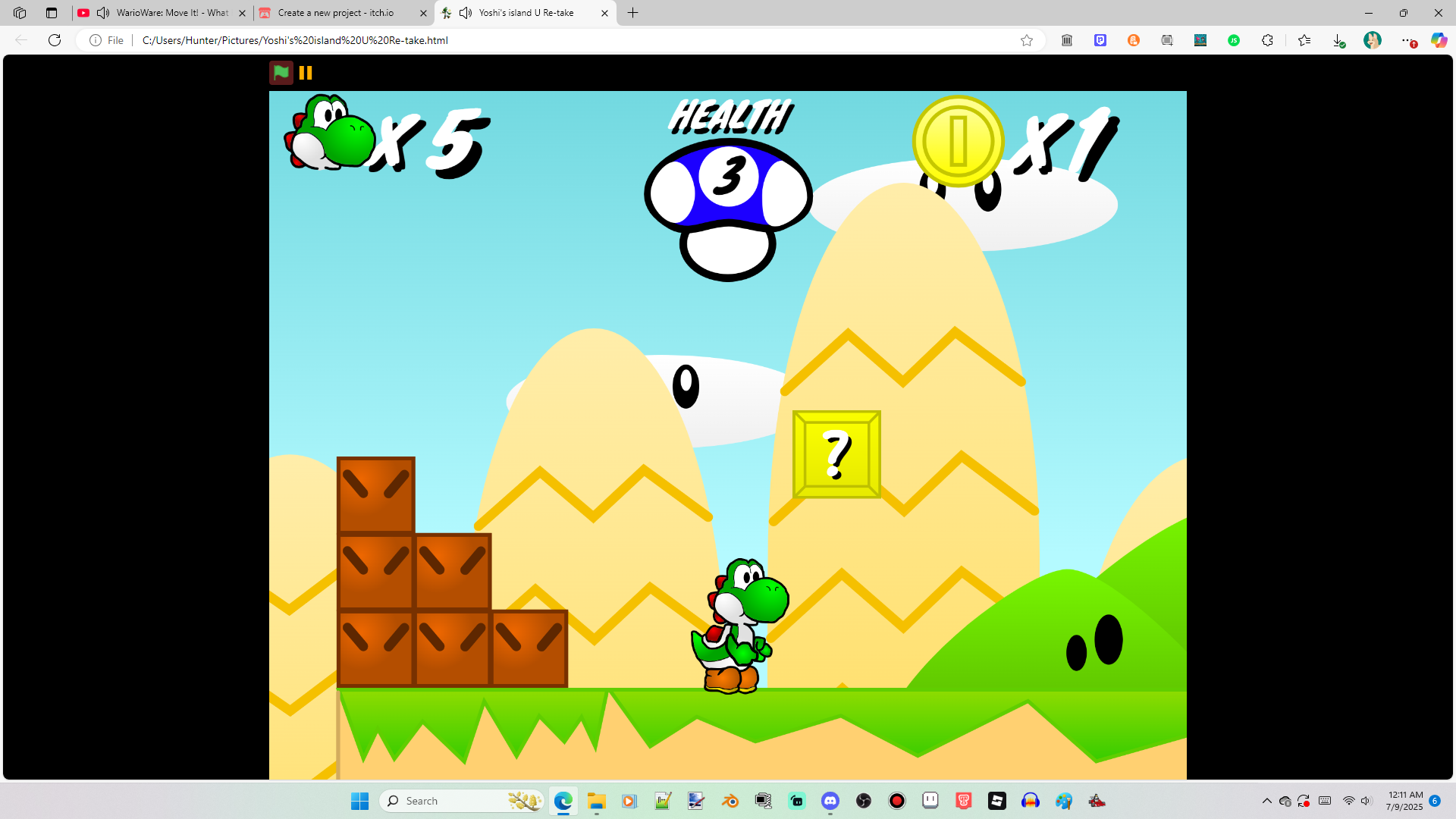Open Discord from the taskbar

830,801
